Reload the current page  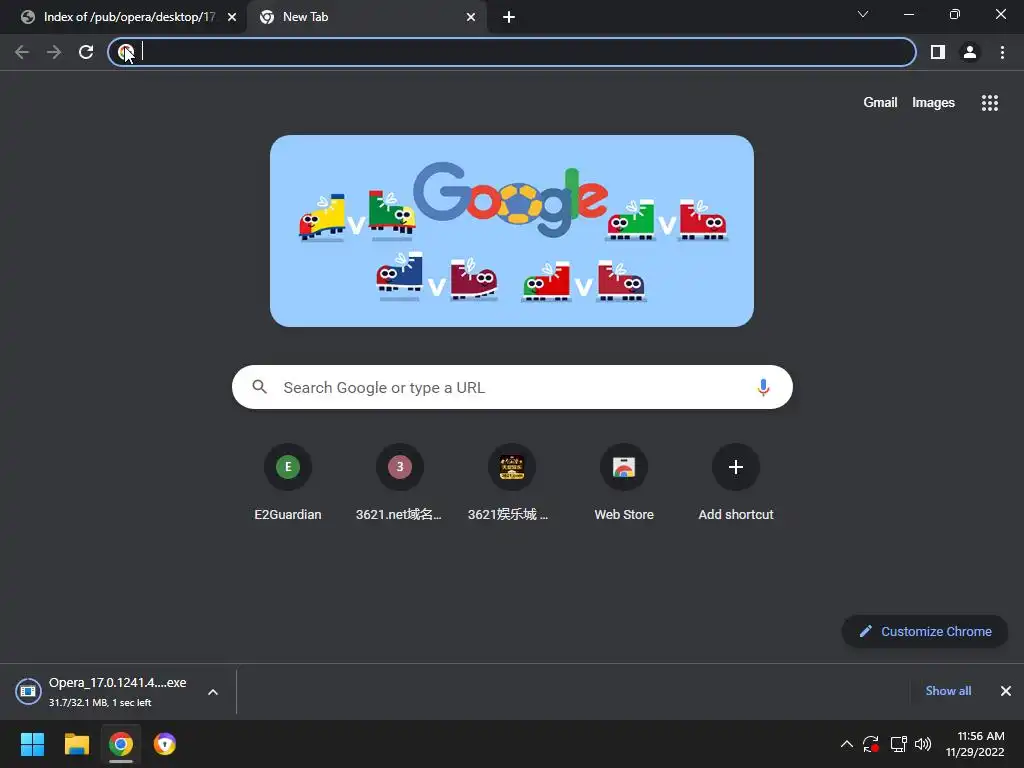(x=86, y=52)
